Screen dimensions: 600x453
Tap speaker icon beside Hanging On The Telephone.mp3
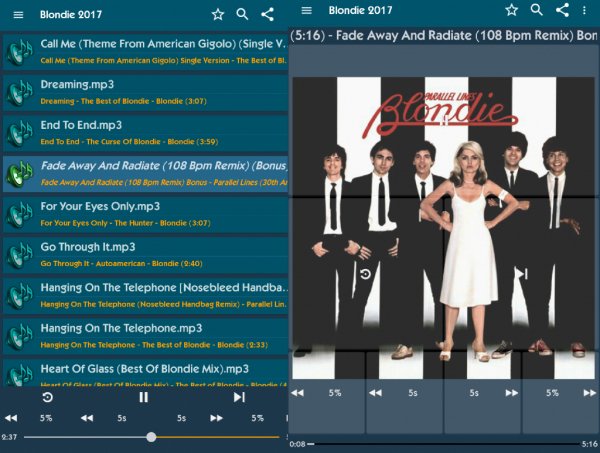pyautogui.click(x=19, y=337)
